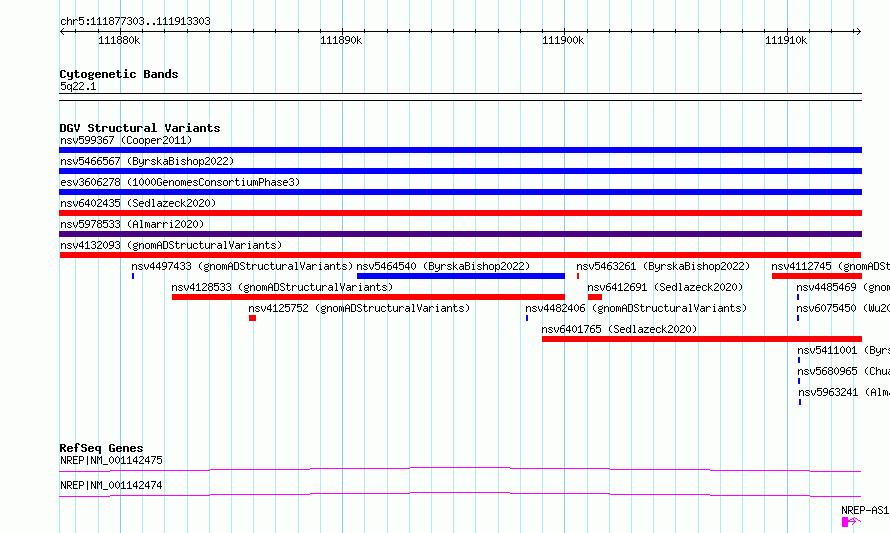Click the NREP-AS1 label
This screenshot has height=533, width=890.
click(x=865, y=510)
